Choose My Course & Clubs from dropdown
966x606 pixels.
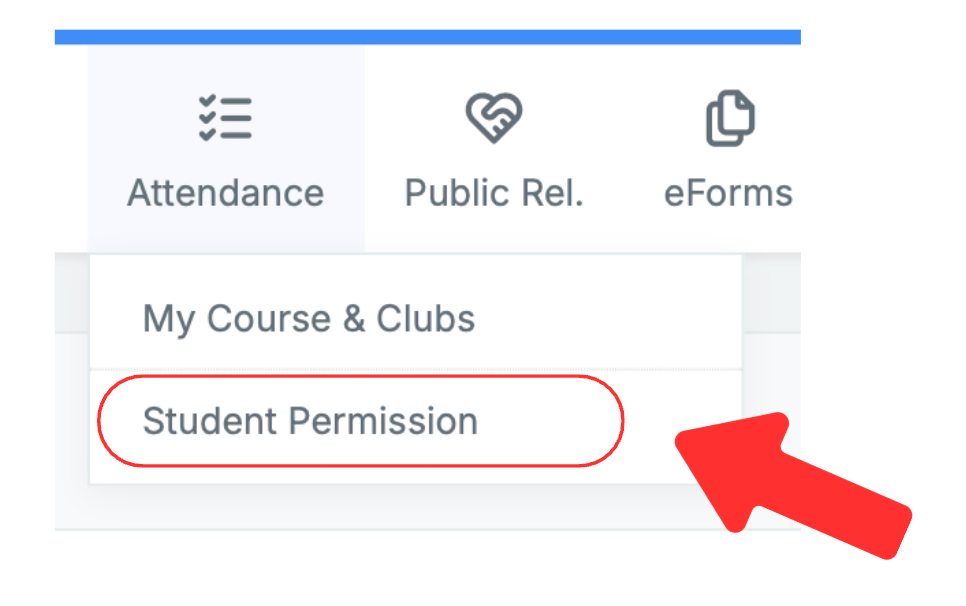(309, 319)
